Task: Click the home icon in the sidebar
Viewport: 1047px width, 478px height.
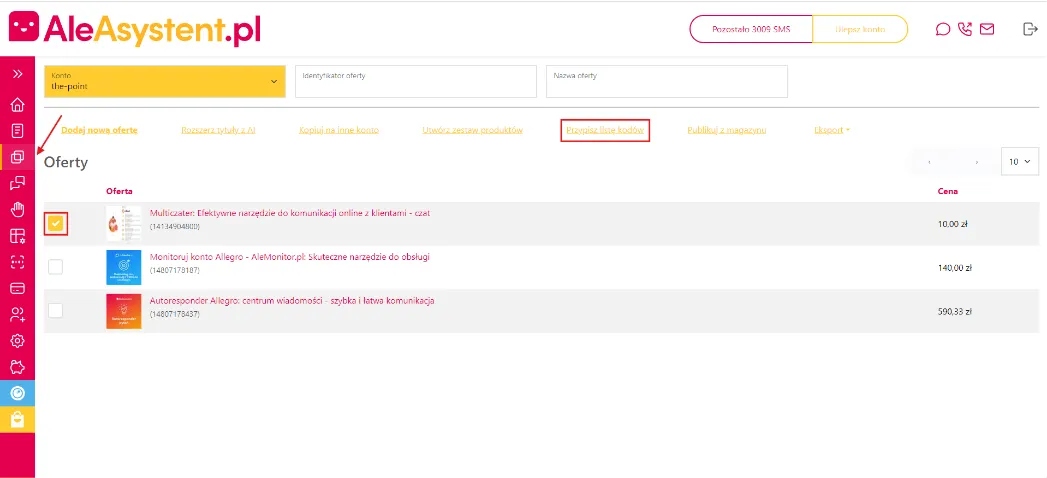Action: click(17, 105)
